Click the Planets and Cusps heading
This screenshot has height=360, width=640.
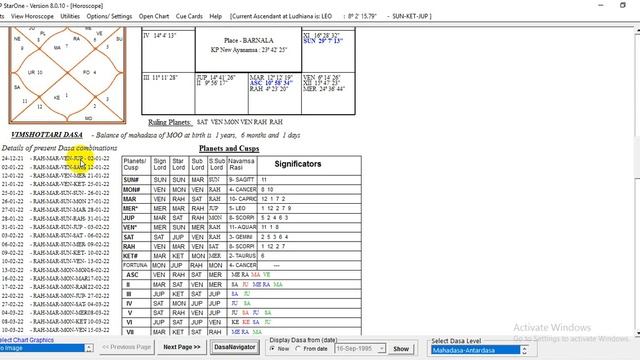coord(229,149)
